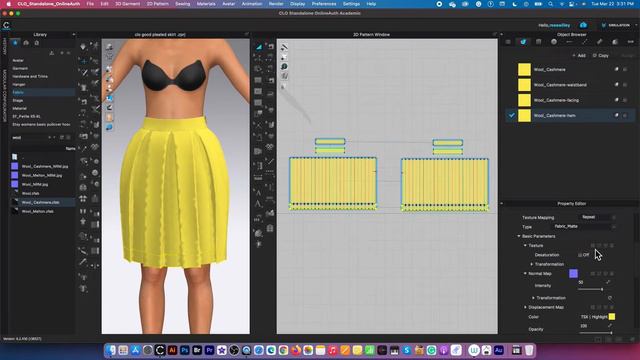Open the first Library tab icon
Screen dimensions: 640x360
(16, 42)
